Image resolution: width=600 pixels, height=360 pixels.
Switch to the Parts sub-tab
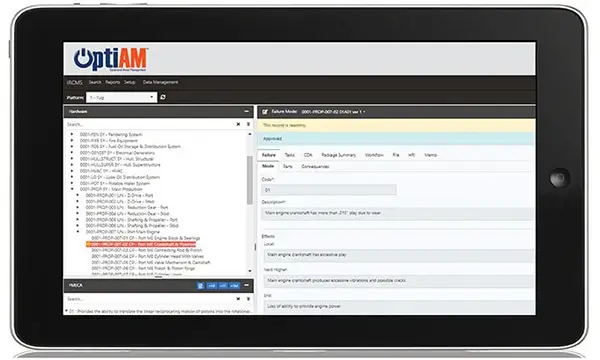click(x=287, y=166)
